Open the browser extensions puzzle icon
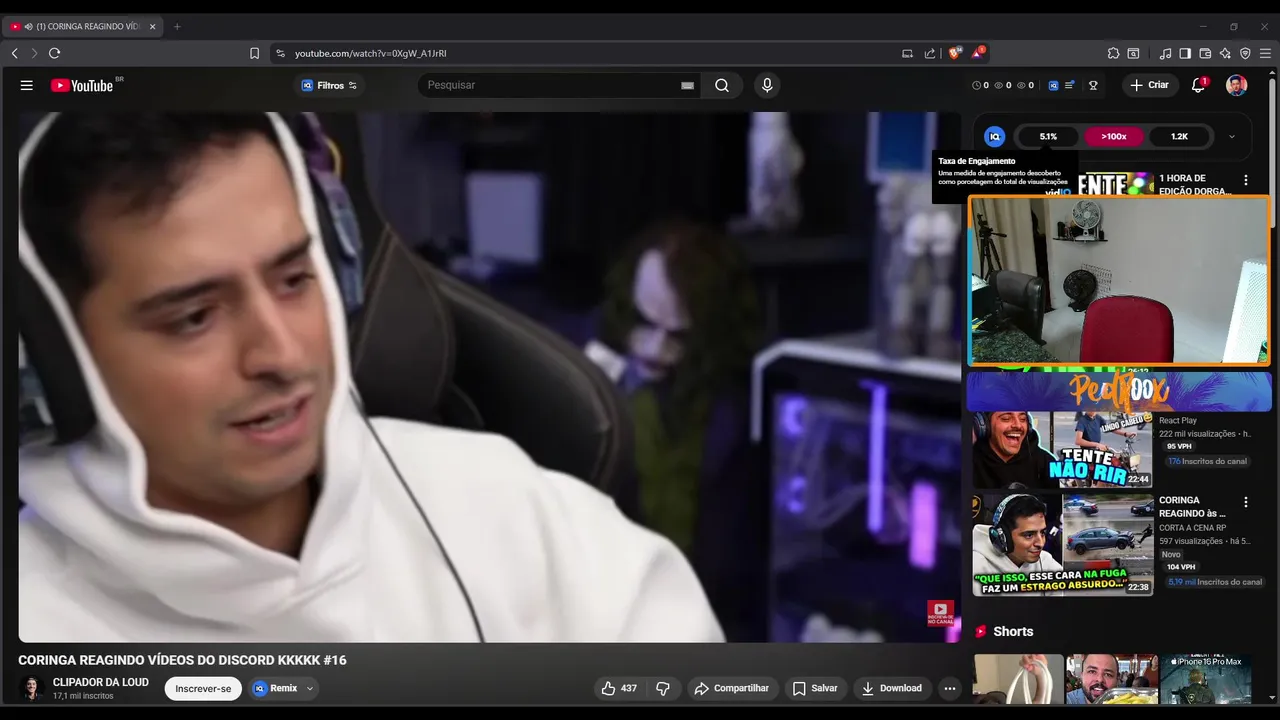 (1113, 53)
